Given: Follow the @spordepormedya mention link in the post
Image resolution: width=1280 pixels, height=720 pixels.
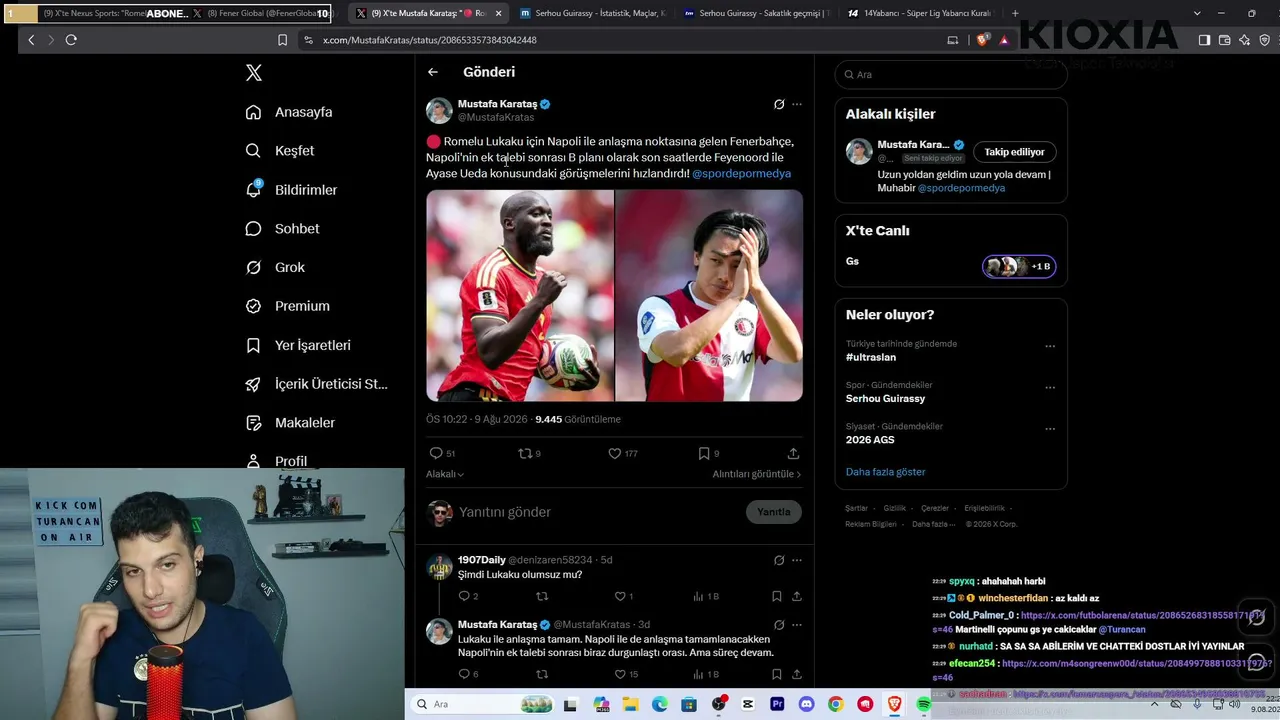Looking at the screenshot, I should pyautogui.click(x=741, y=173).
